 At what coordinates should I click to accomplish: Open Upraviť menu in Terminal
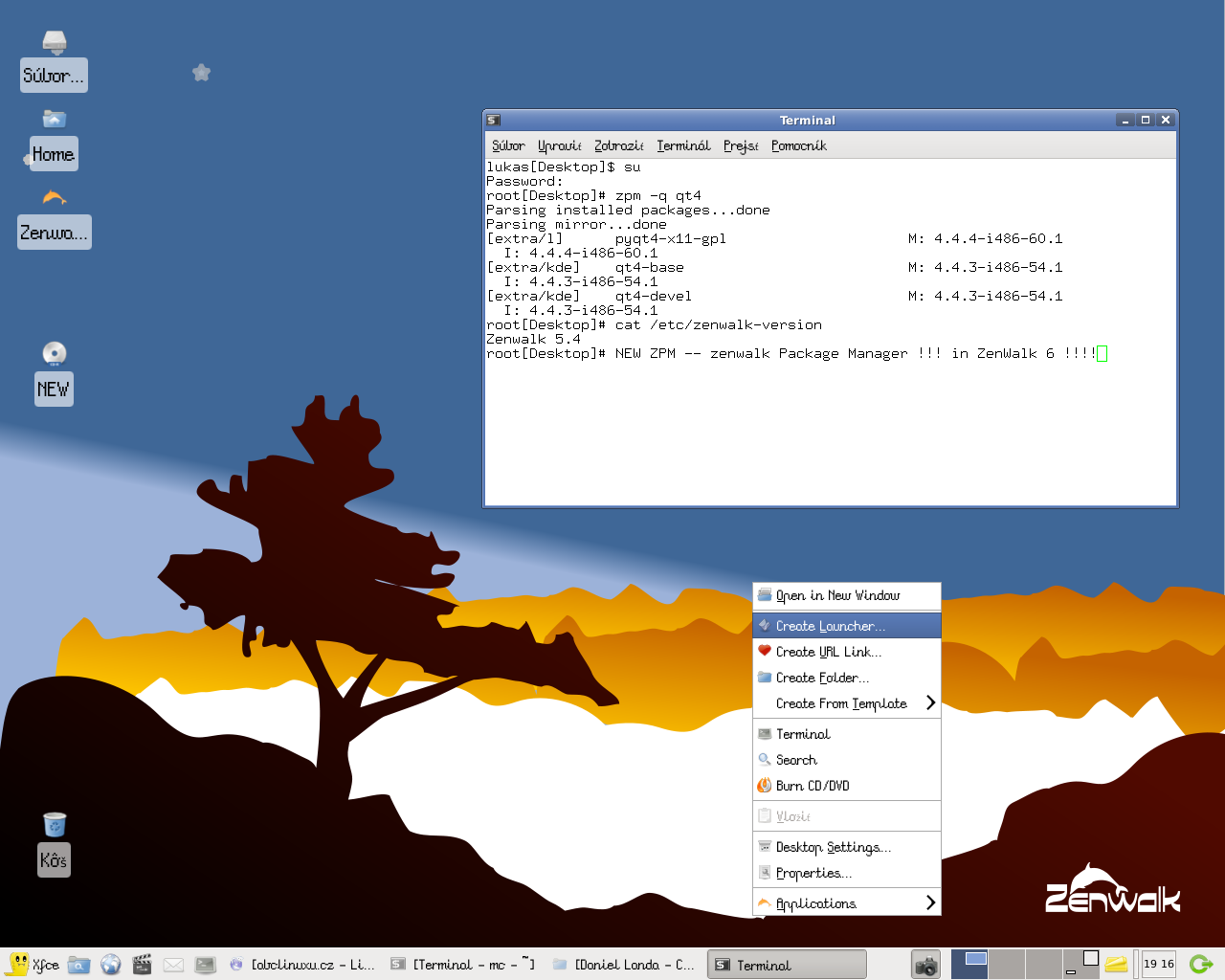pos(559,145)
